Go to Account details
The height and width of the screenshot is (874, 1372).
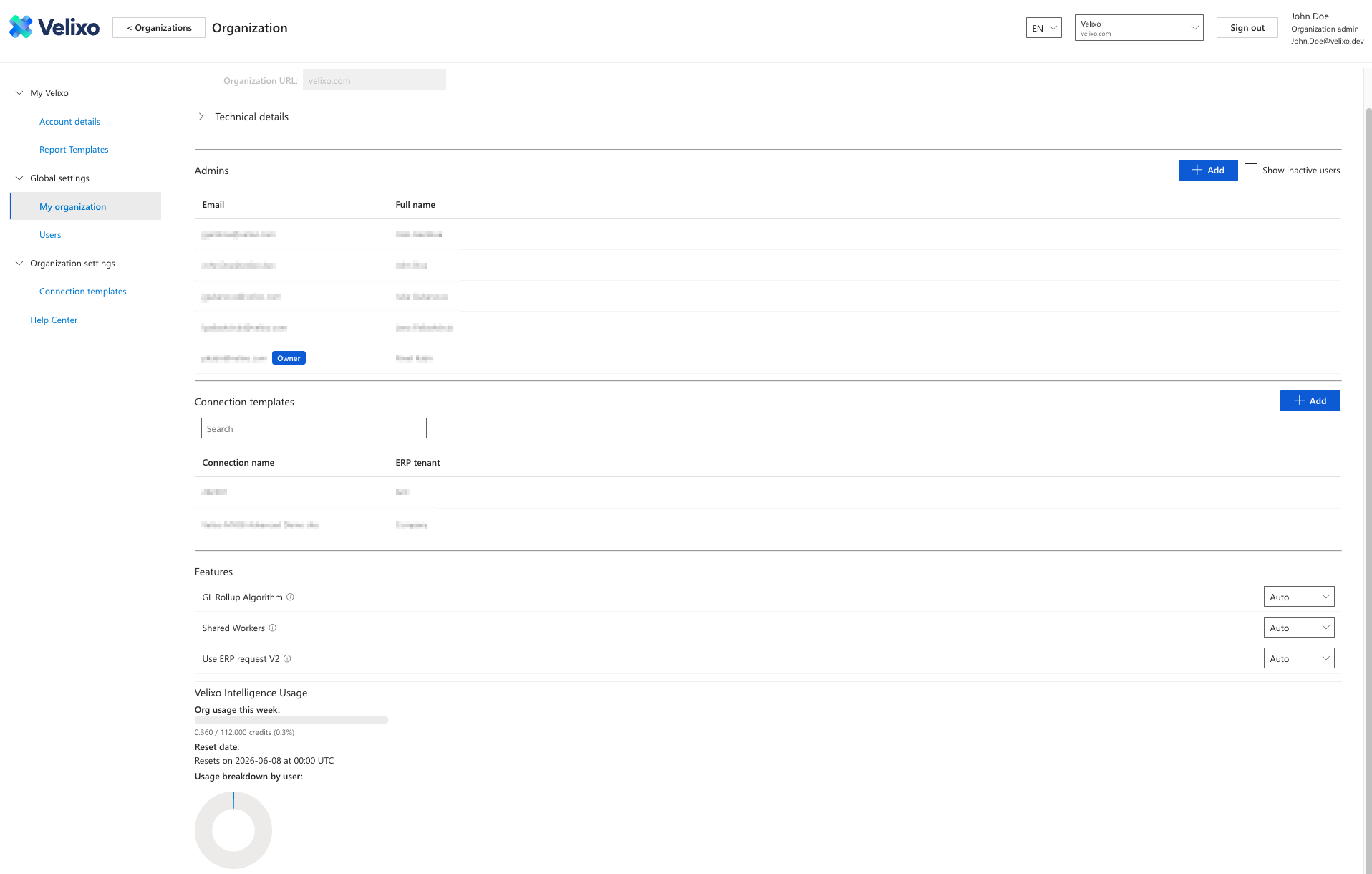click(x=69, y=121)
